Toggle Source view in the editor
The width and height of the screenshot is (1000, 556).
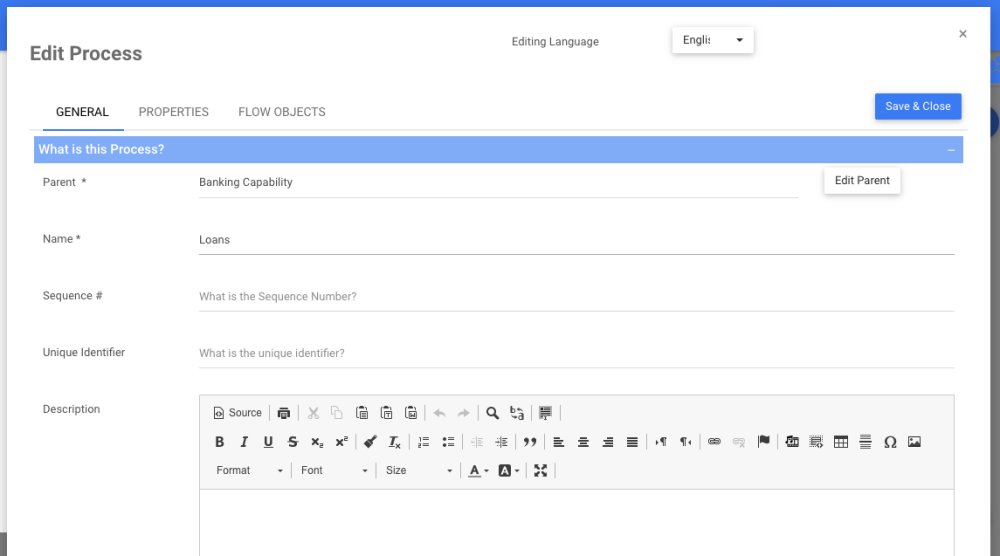[x=238, y=413]
